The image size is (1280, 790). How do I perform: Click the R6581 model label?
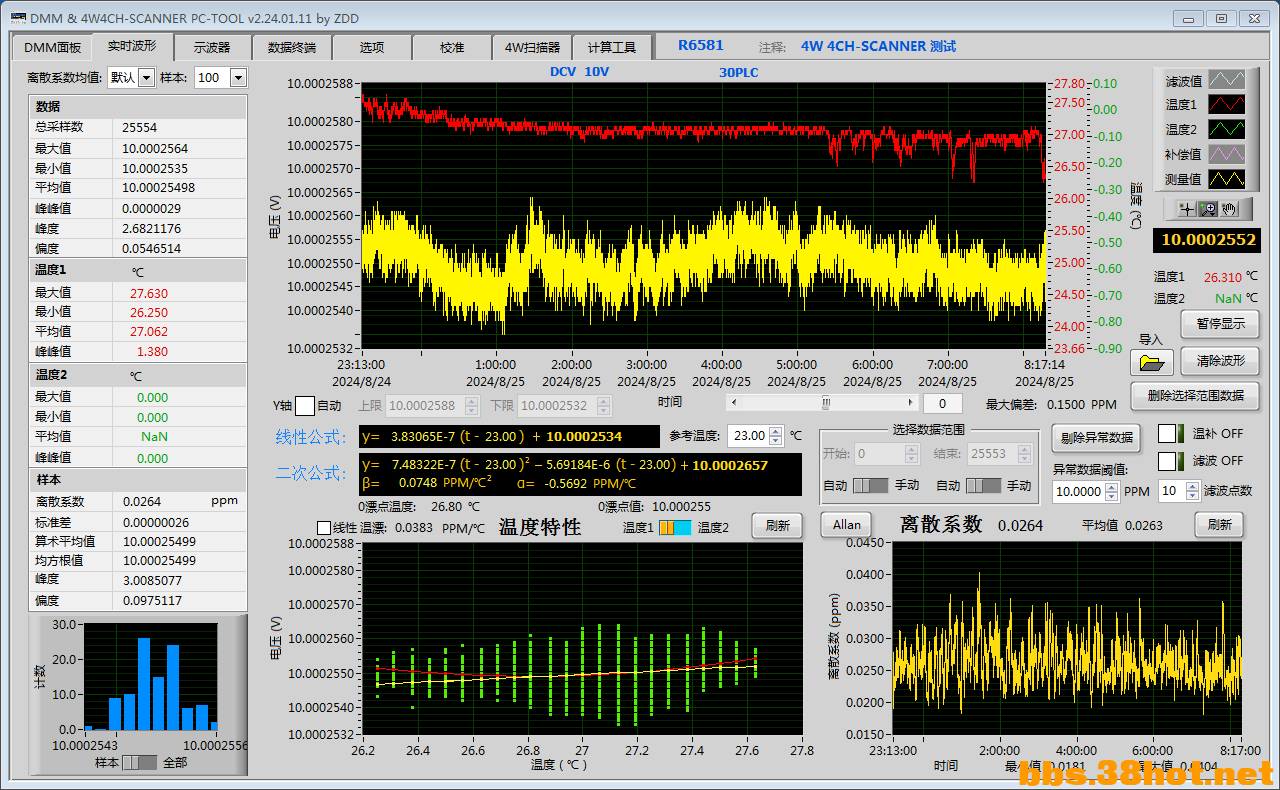pyautogui.click(x=701, y=45)
